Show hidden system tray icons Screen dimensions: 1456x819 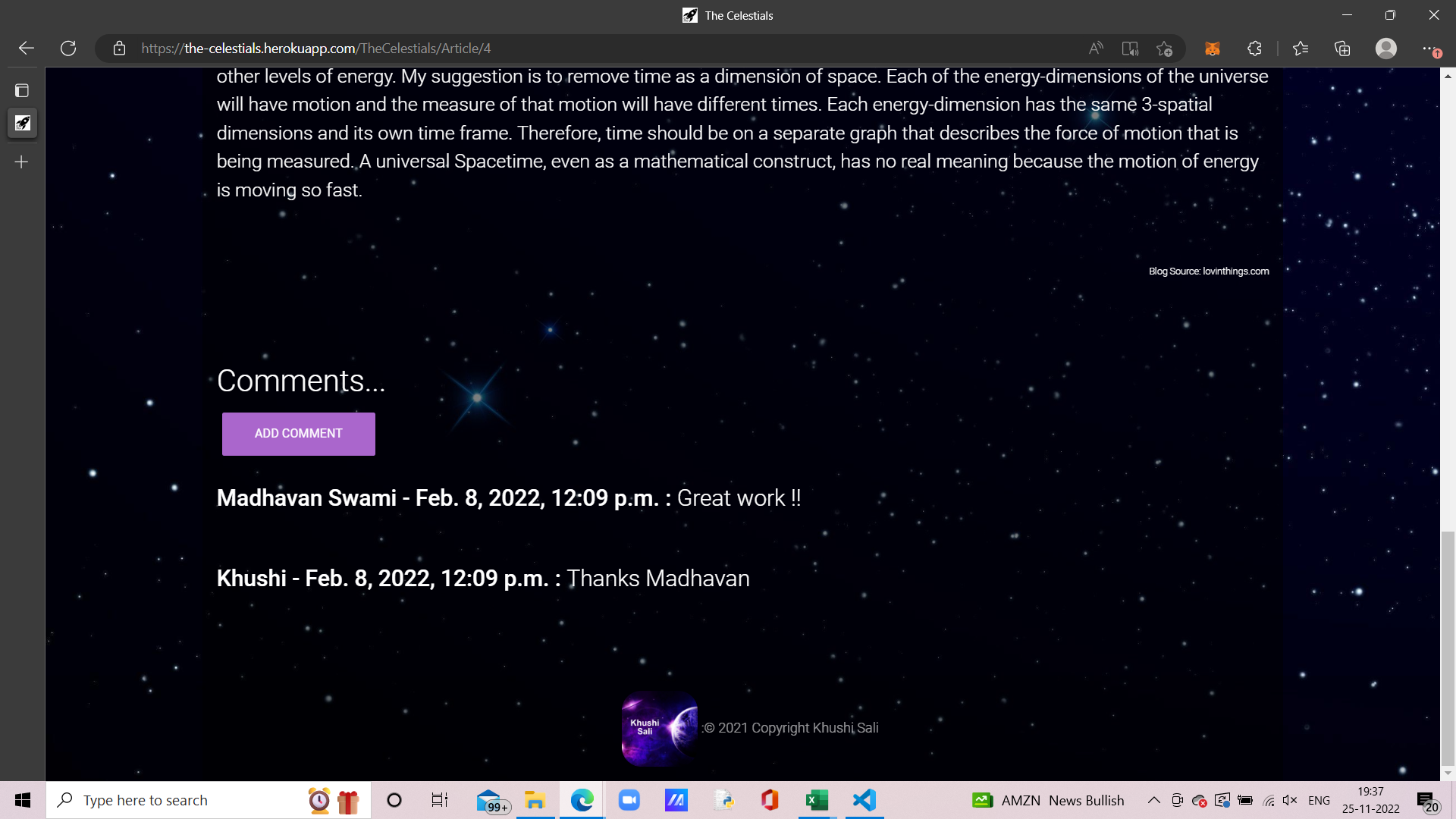[x=1153, y=800]
